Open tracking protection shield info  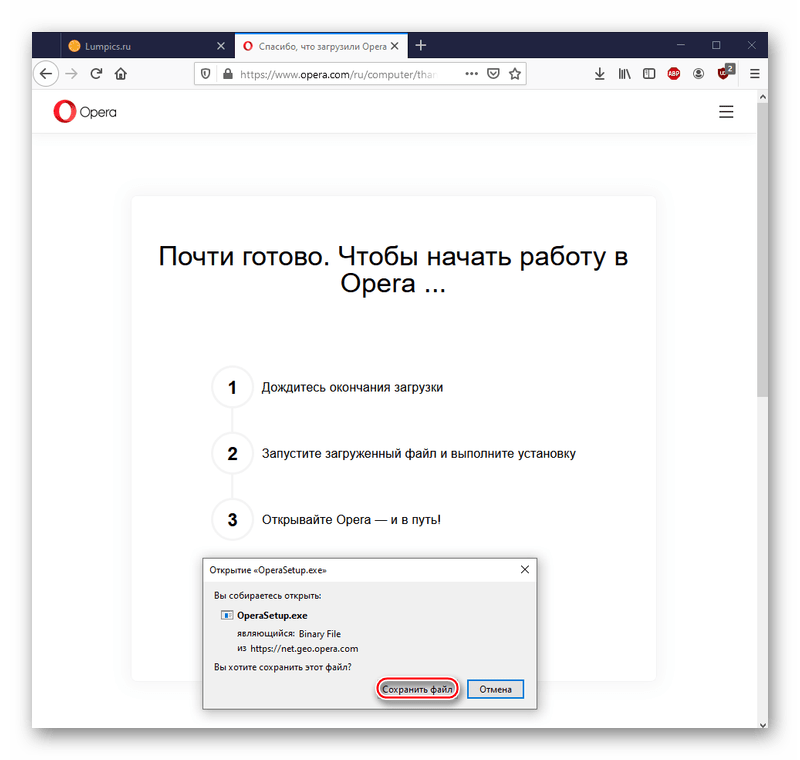[x=206, y=74]
